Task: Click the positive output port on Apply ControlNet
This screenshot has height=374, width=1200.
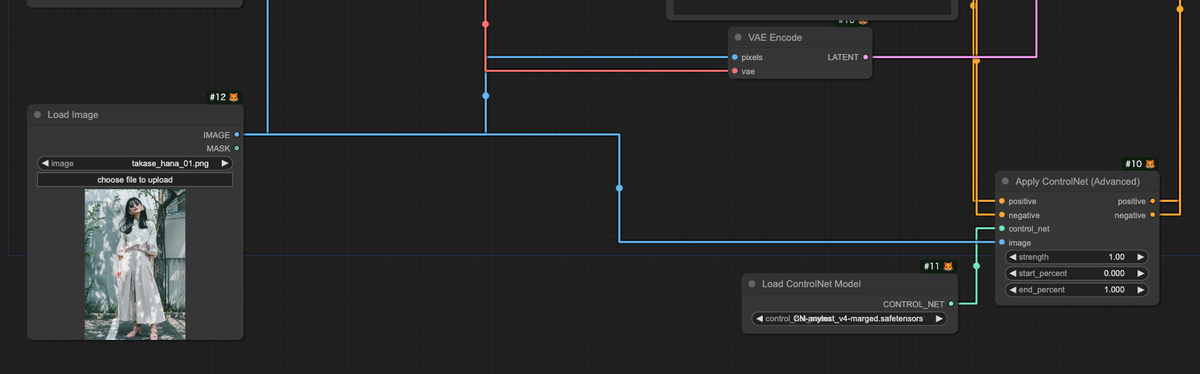Action: point(1154,201)
